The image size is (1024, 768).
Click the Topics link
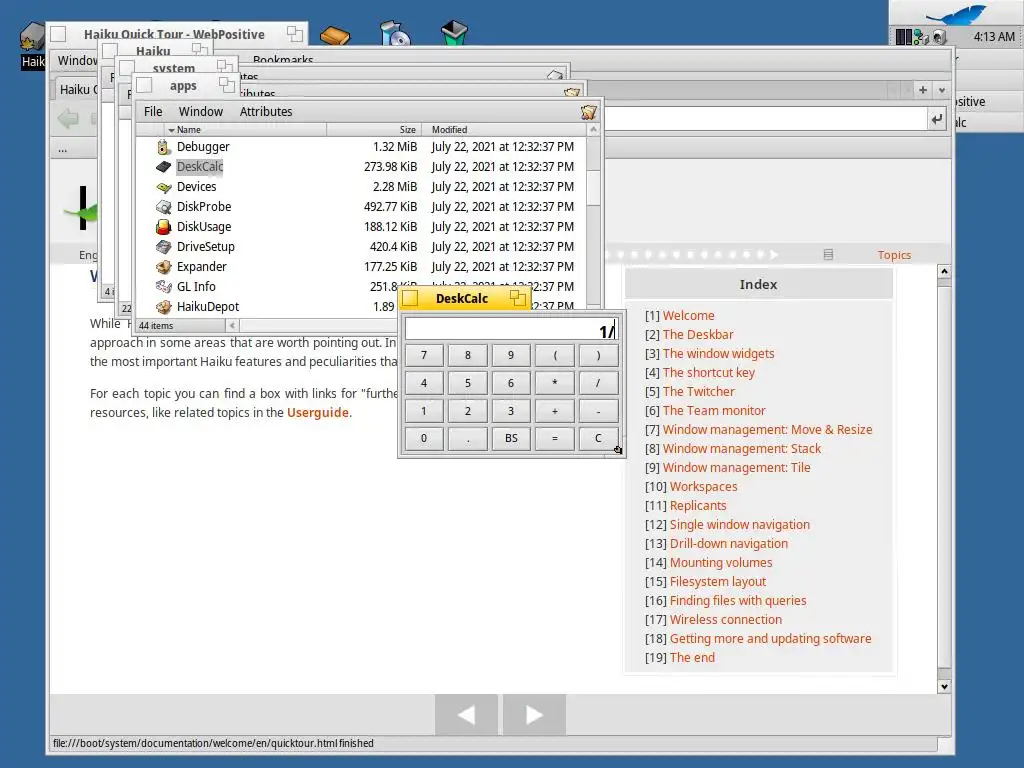pos(893,255)
